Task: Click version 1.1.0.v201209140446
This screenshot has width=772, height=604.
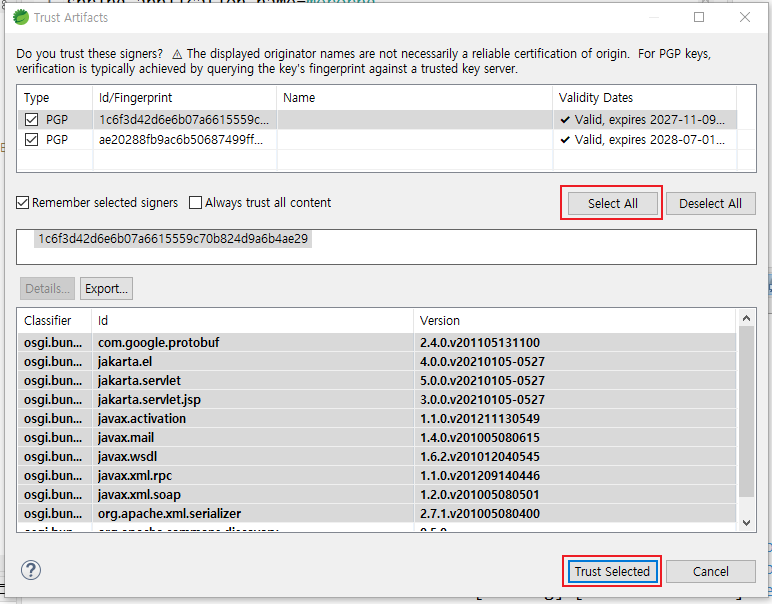Action: click(x=480, y=476)
